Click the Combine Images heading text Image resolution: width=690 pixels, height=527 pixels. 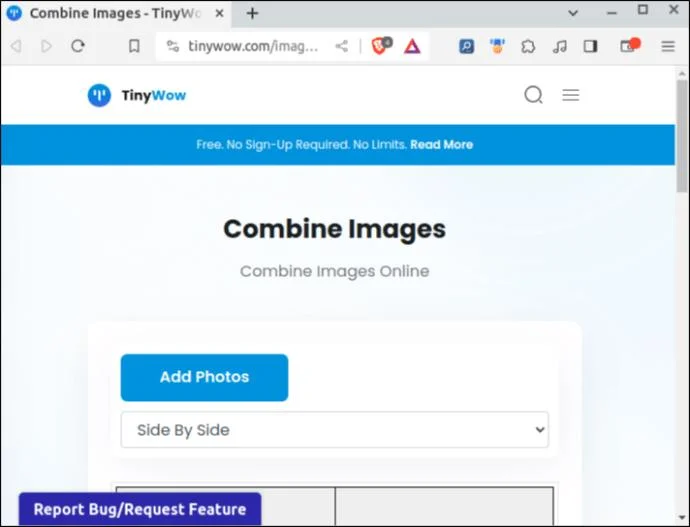coord(334,229)
